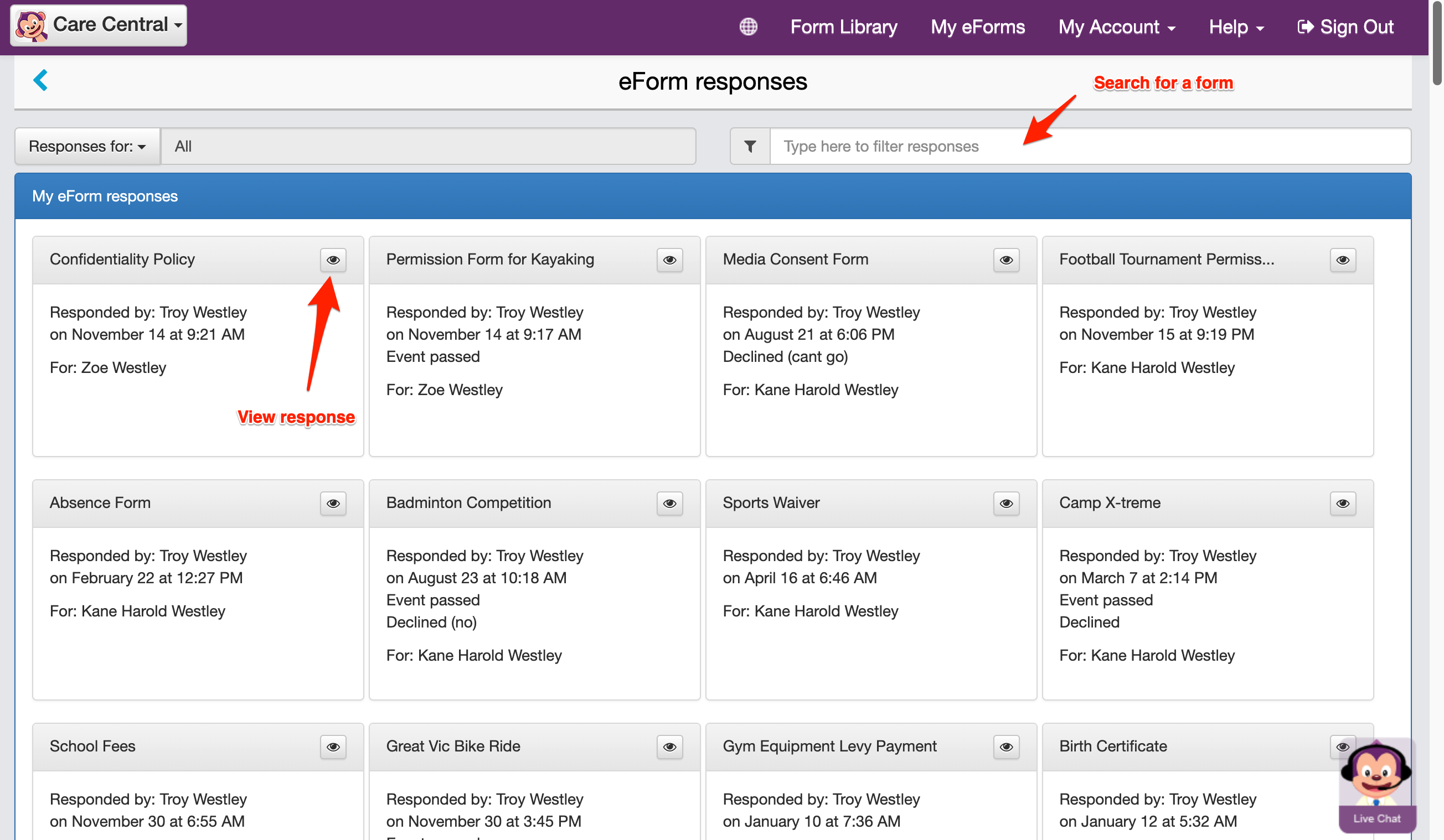View the Media Consent Form response
This screenshot has width=1444, height=840.
click(x=1005, y=260)
